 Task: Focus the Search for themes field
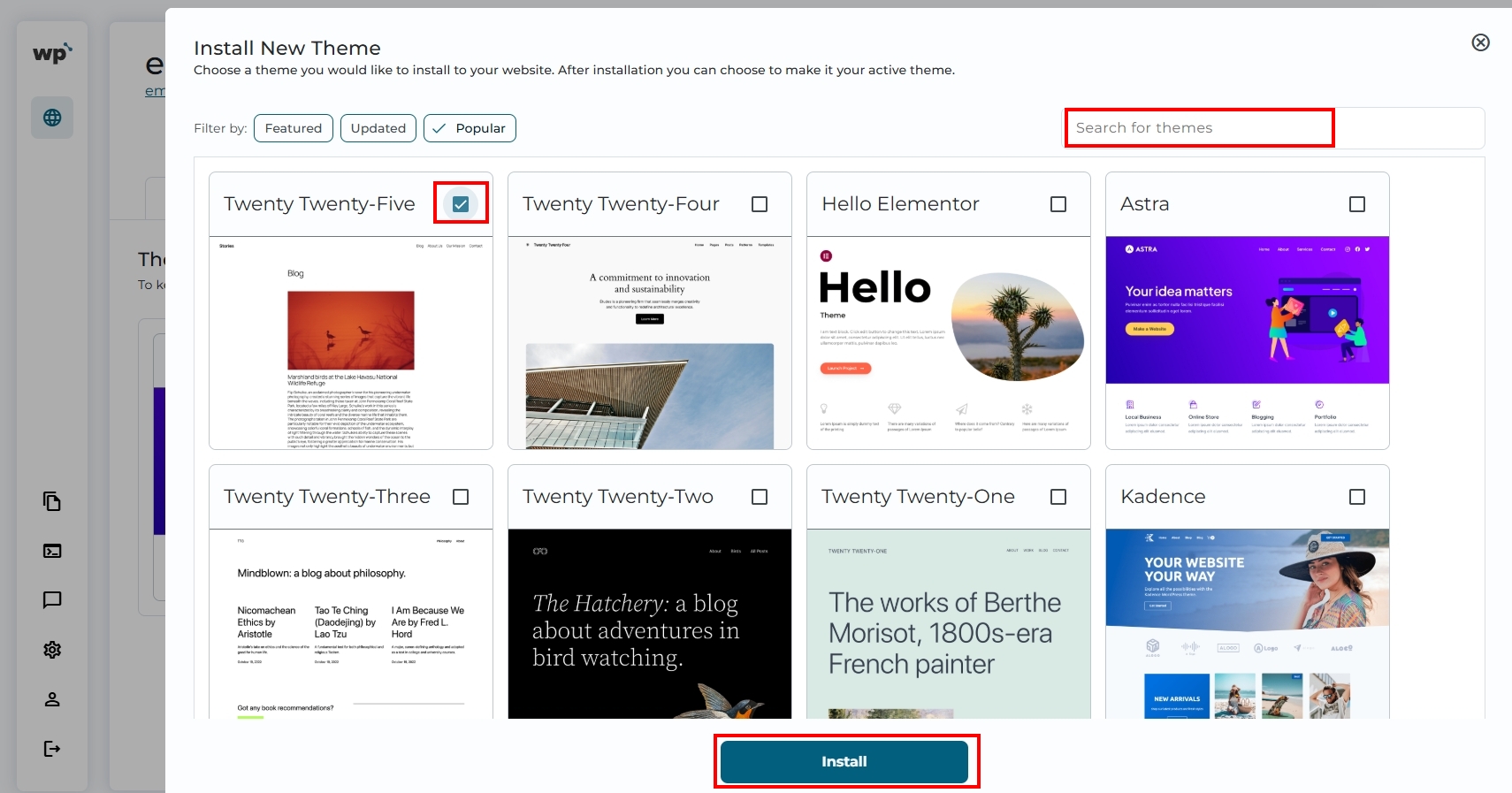[x=1273, y=128]
